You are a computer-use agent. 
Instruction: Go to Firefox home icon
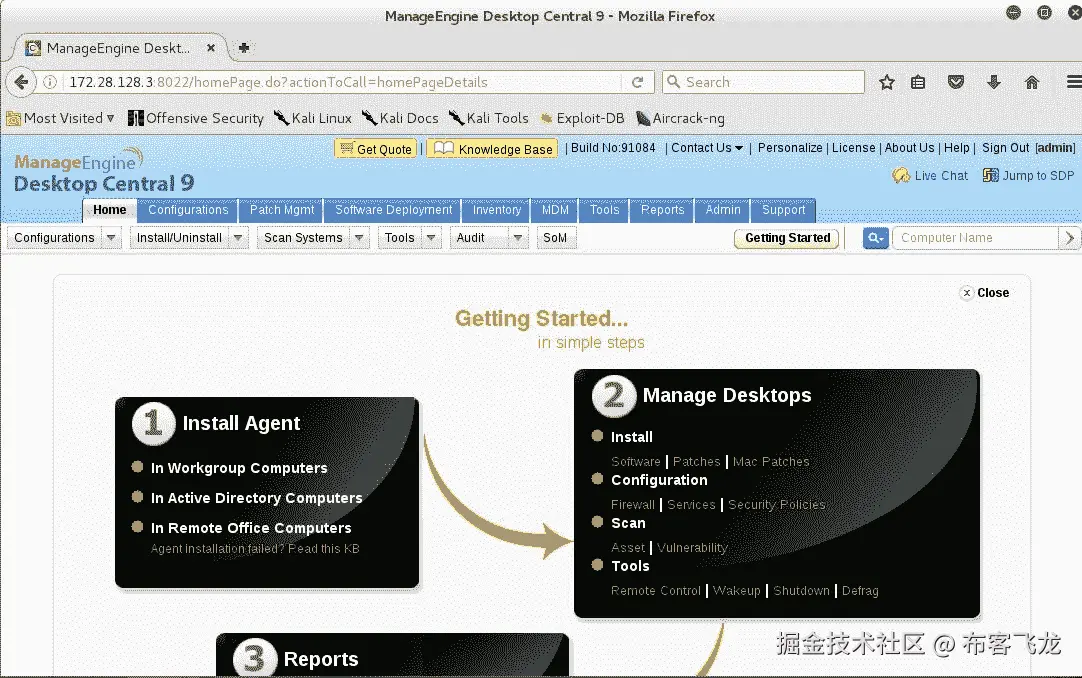click(1032, 83)
